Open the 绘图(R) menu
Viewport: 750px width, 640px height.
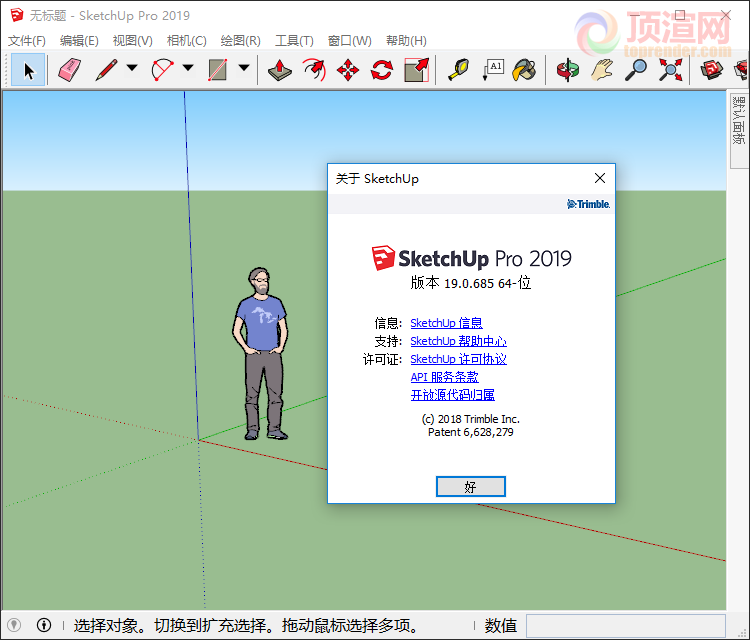click(x=241, y=41)
